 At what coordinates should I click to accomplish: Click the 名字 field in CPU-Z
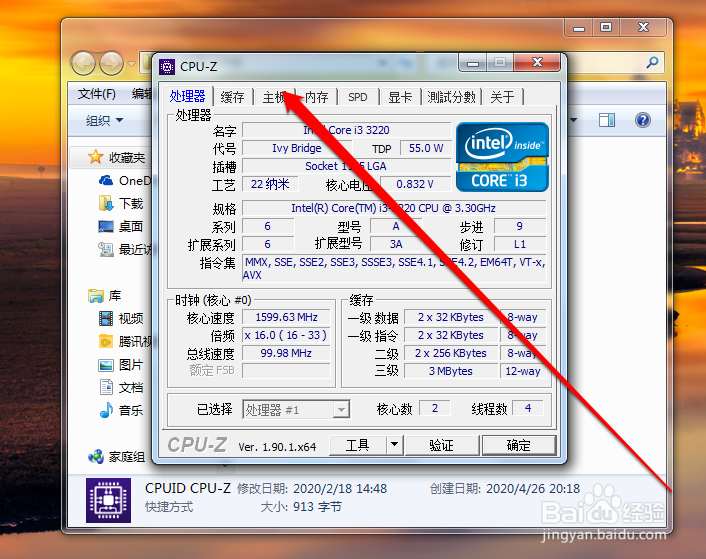347,130
